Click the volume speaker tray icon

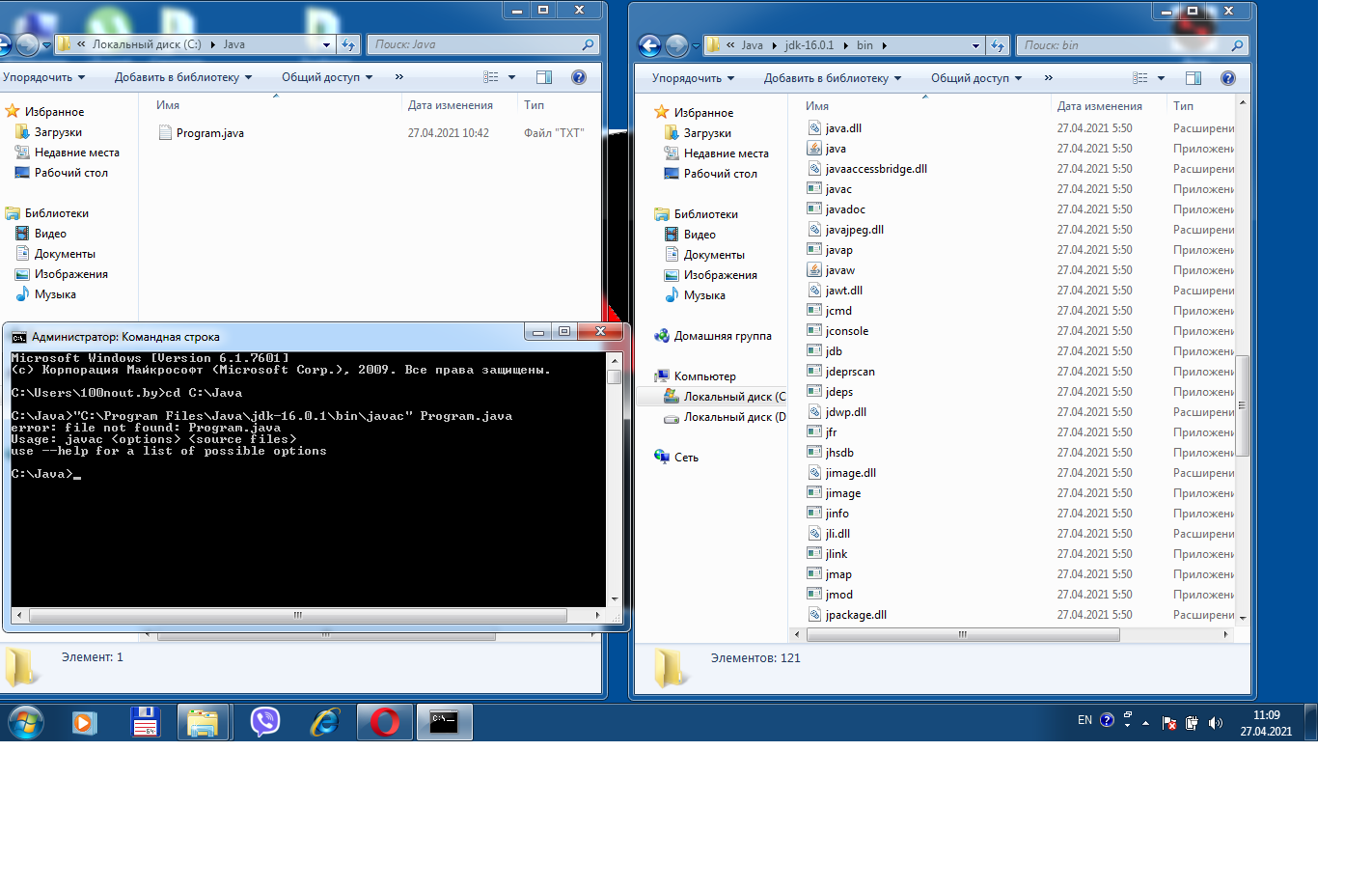[x=1215, y=723]
